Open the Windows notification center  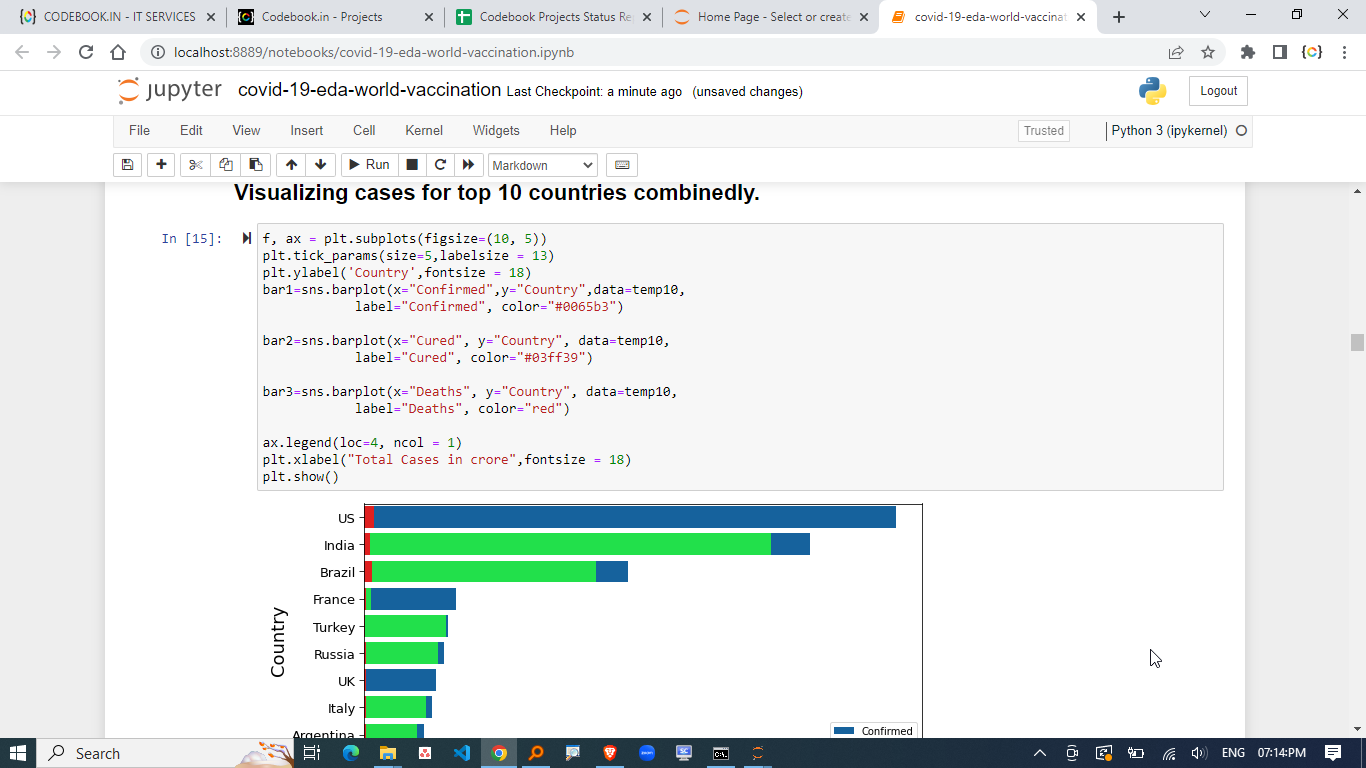point(1332,753)
